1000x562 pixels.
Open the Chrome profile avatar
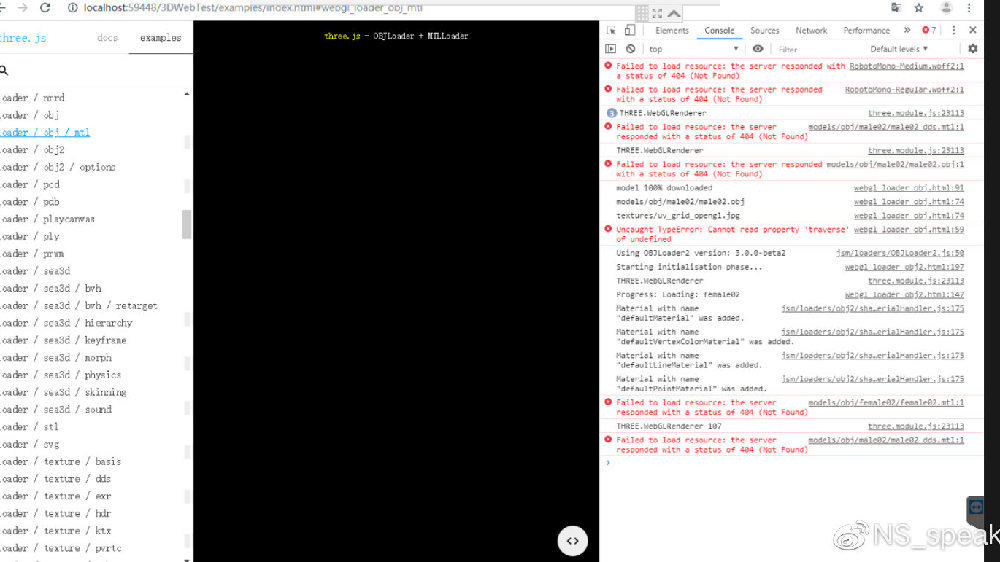946,8
